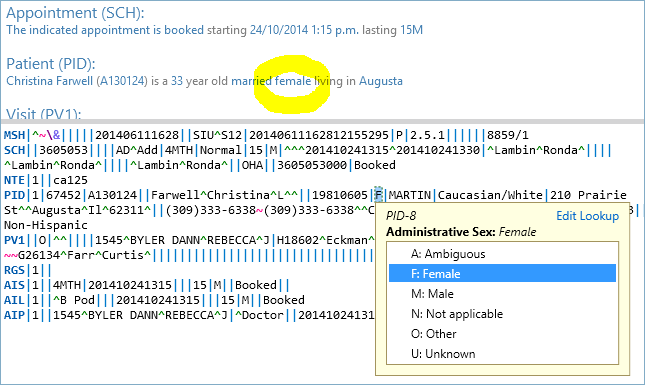Select the MSH segment name

[14, 135]
